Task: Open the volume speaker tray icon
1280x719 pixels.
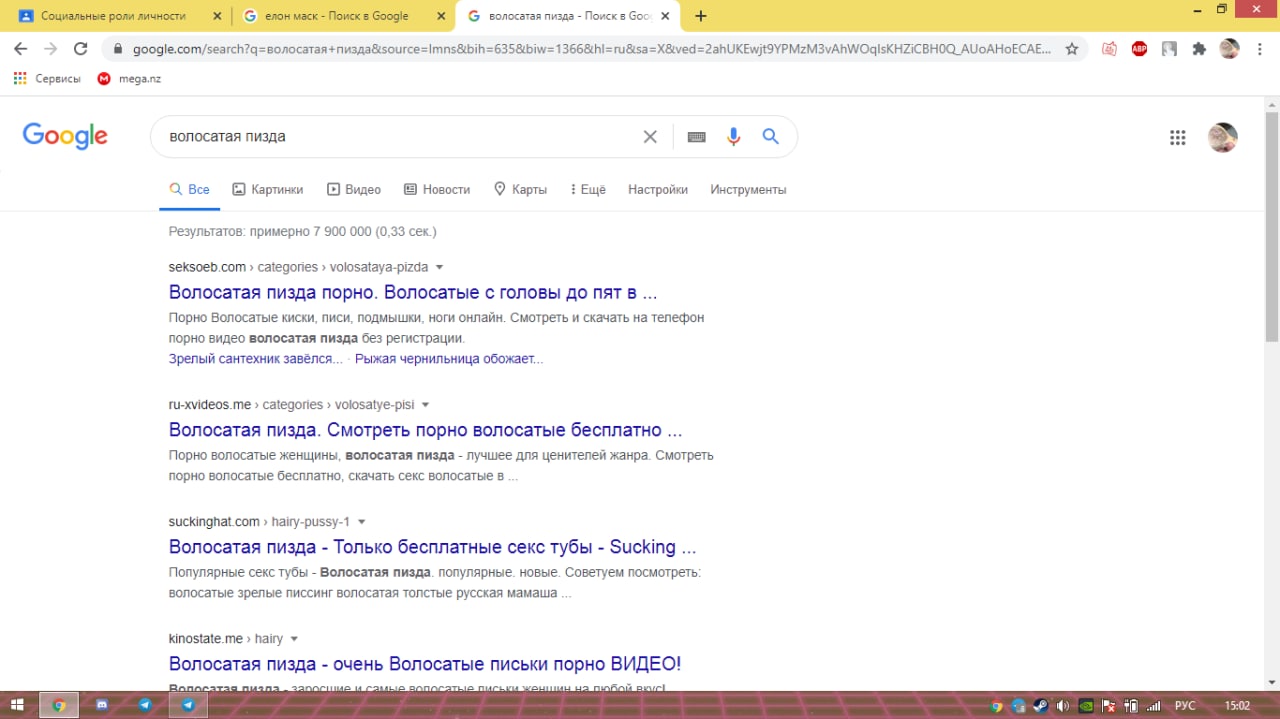Action: click(1062, 705)
